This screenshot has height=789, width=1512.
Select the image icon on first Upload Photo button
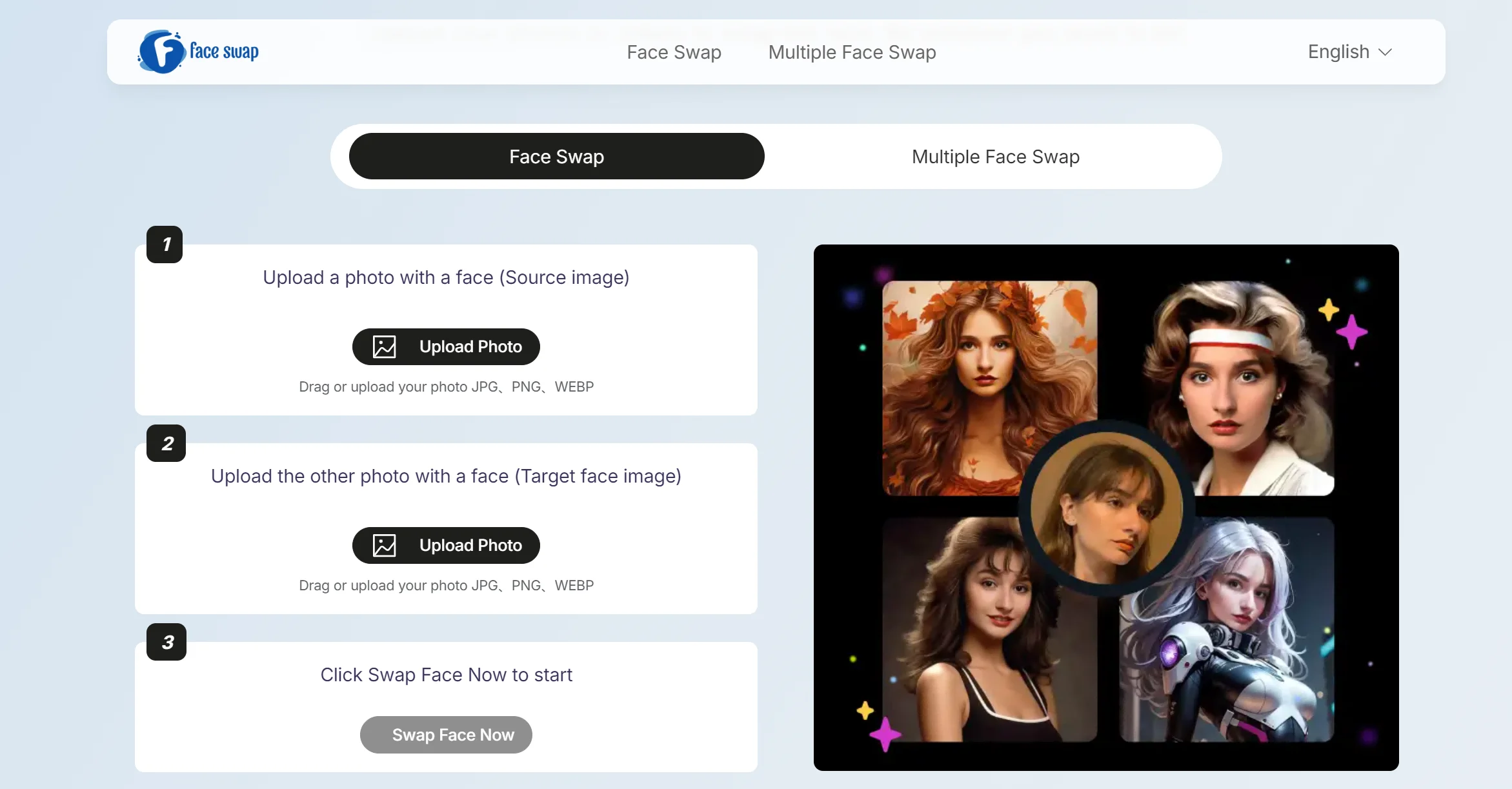point(383,346)
